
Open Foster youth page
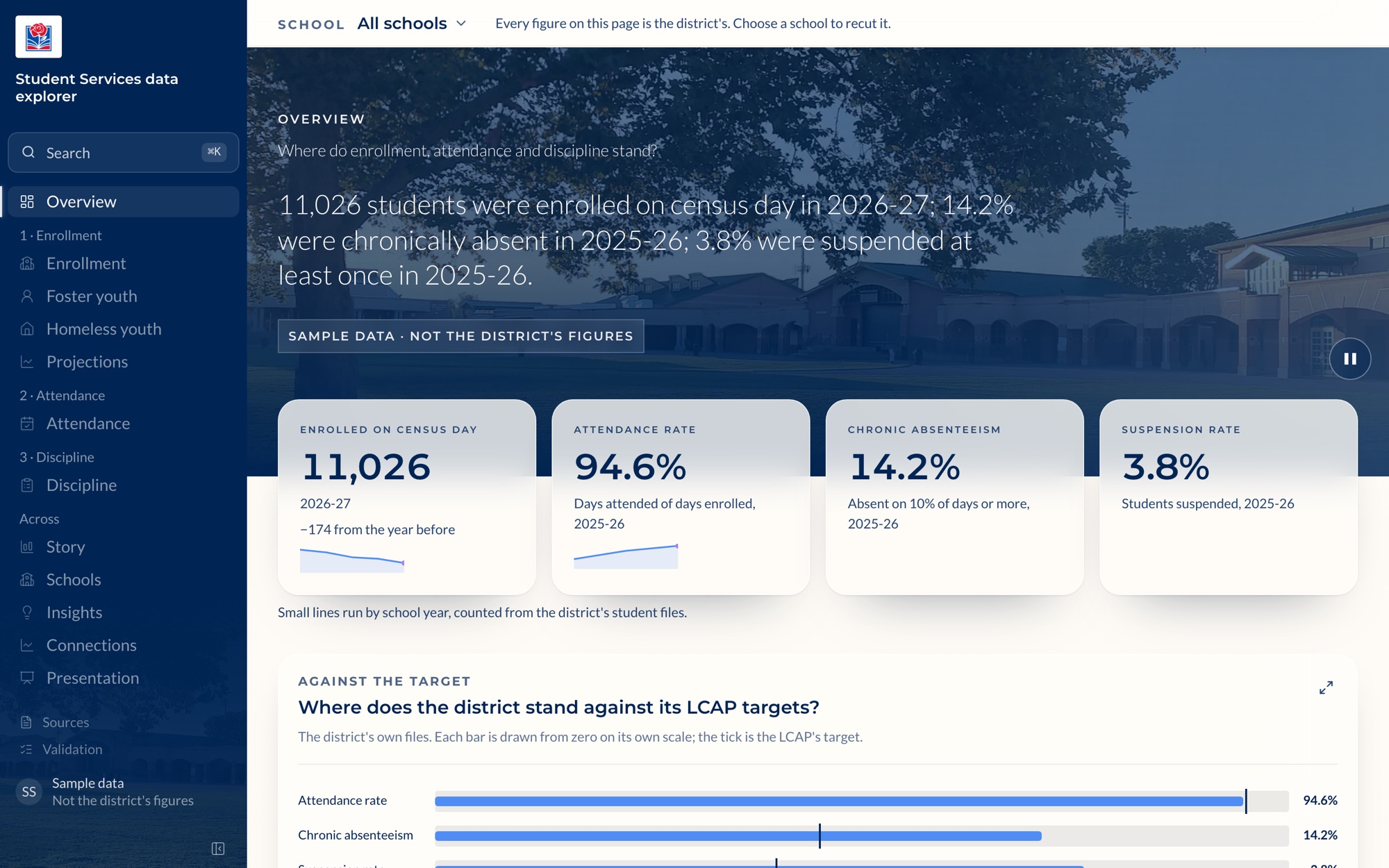click(x=124, y=296)
